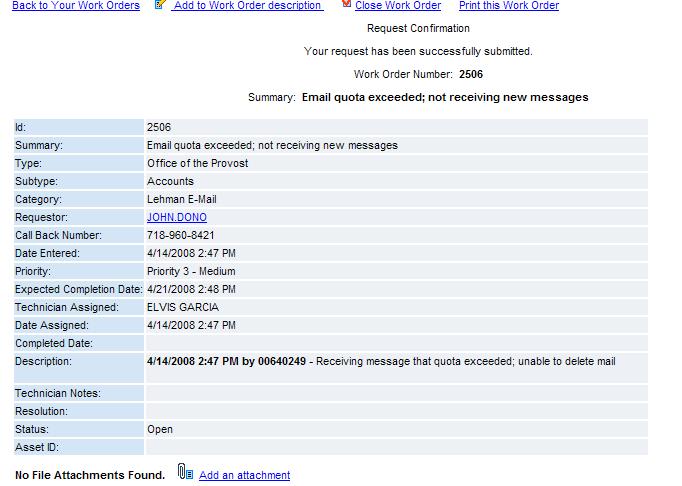Open requestor JOHN.DONO profile link
Viewport: 682px width, 486px height.
176,217
